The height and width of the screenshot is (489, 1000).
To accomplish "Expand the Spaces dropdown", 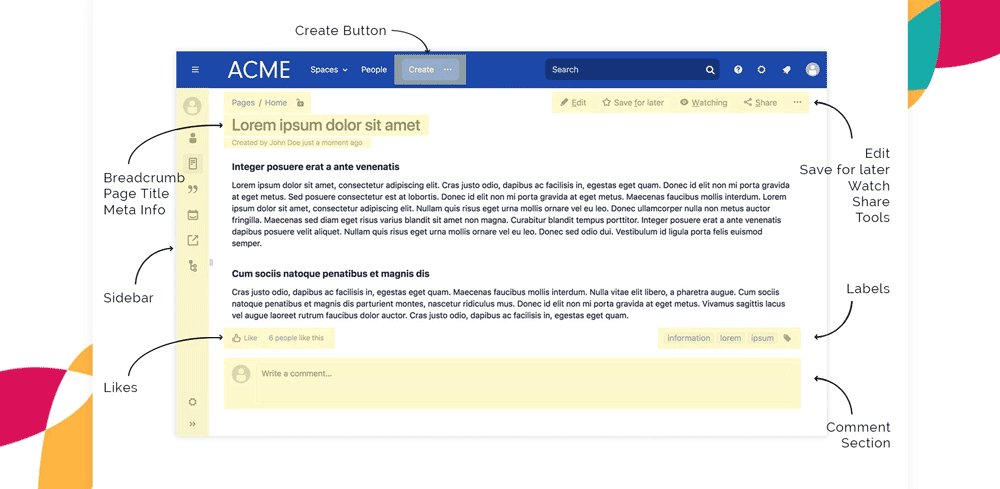I will tap(329, 69).
